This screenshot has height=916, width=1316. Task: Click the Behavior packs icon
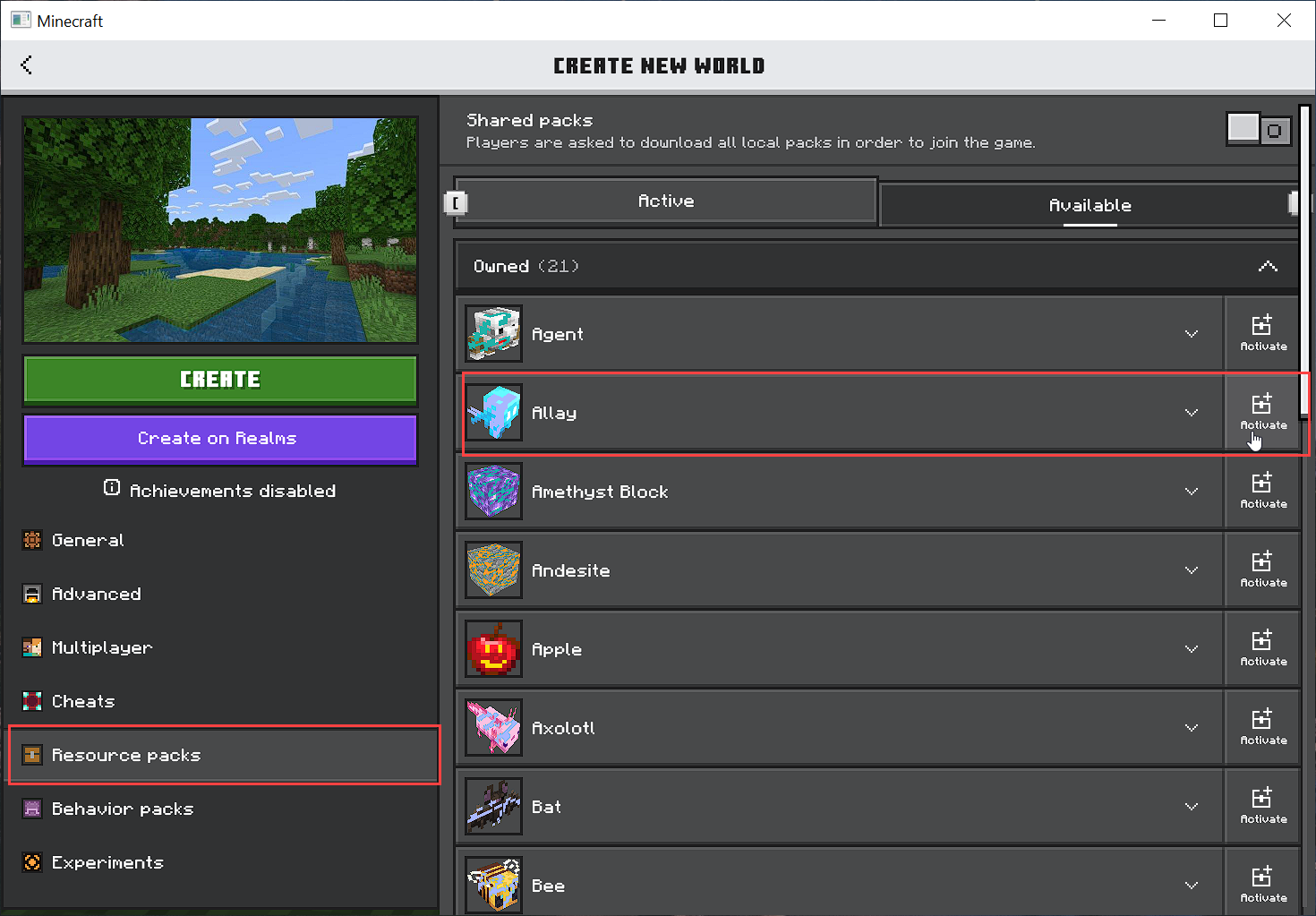click(32, 809)
